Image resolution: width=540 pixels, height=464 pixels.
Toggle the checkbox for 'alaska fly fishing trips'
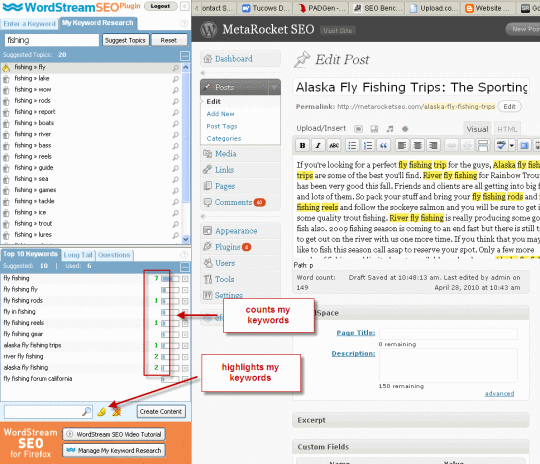[185, 346]
